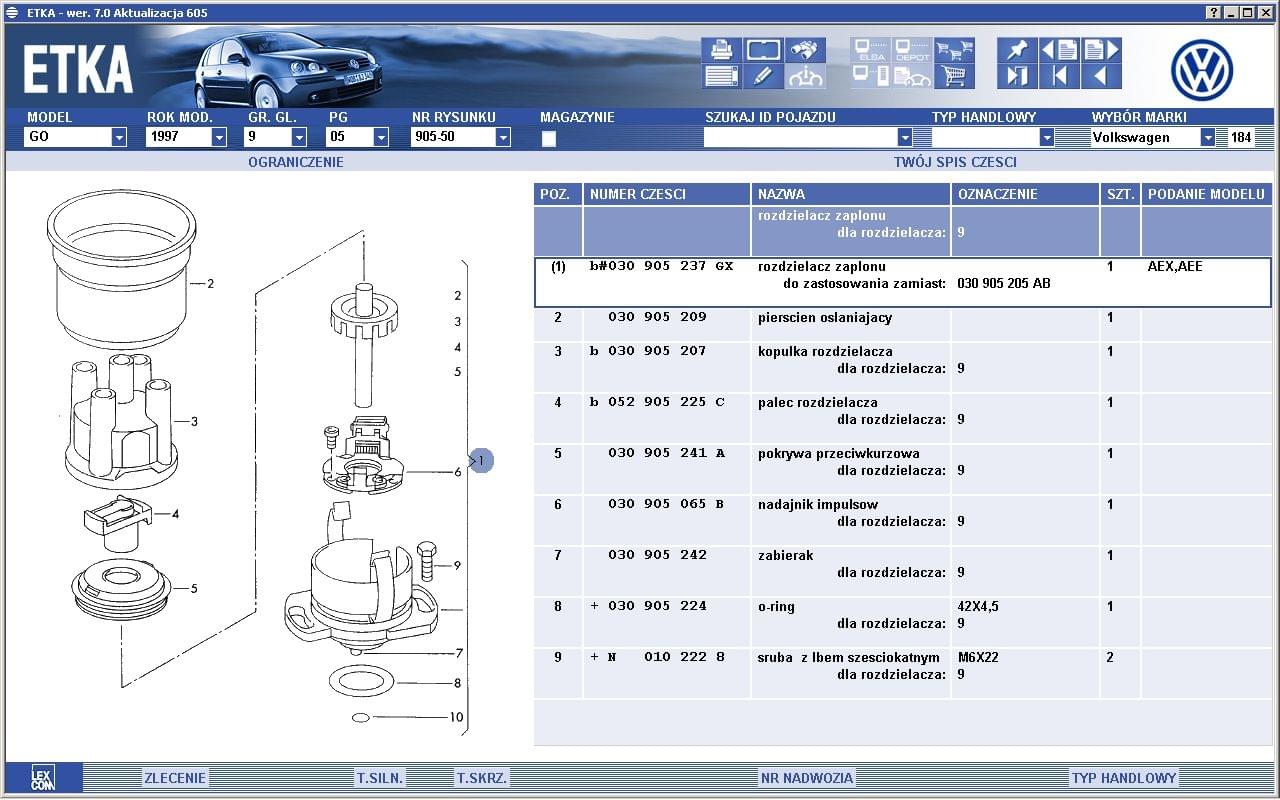The image size is (1280, 800).
Task: Click the ELSA connection icon
Action: tap(871, 50)
